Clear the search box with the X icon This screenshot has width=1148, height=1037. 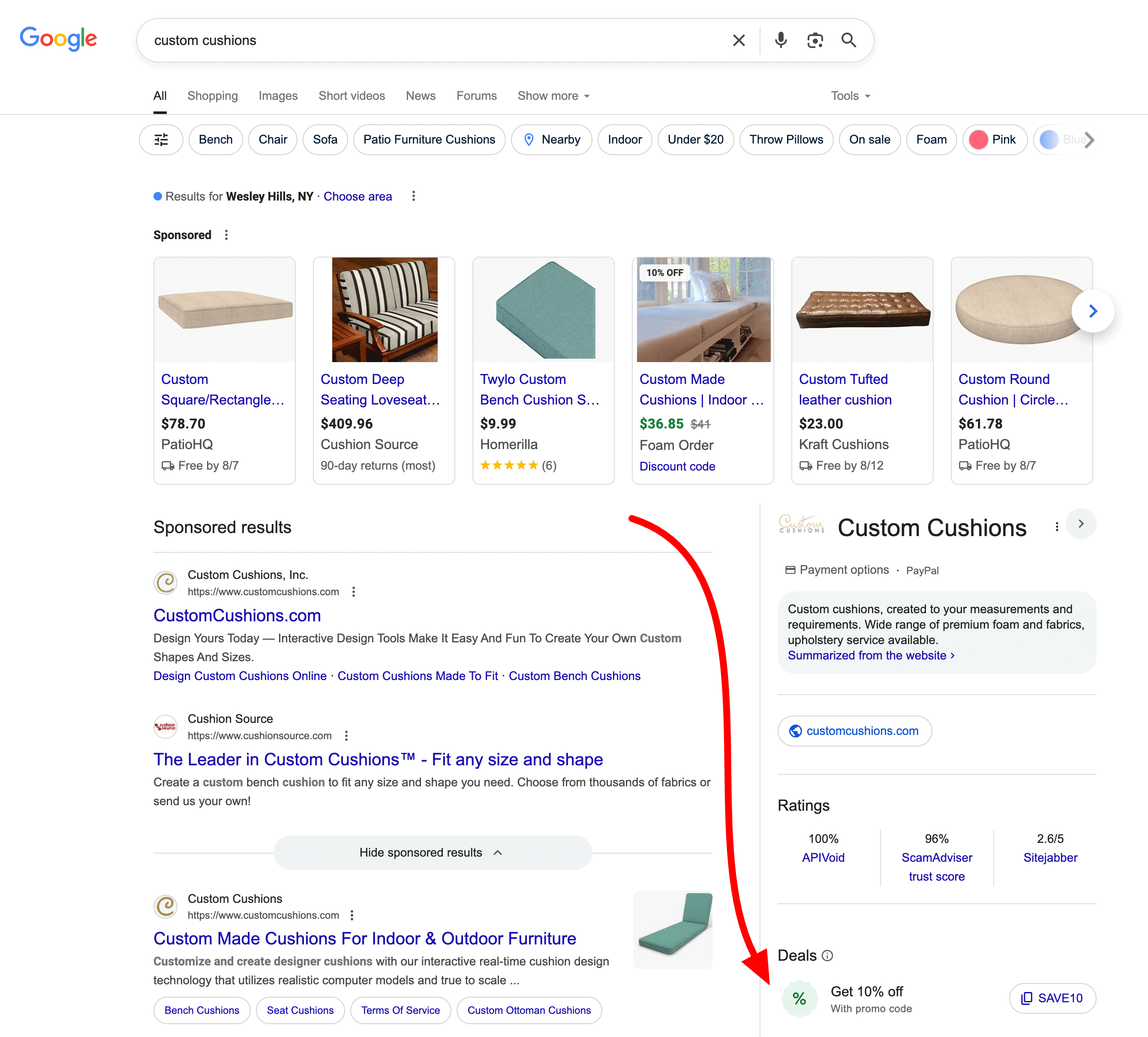[x=739, y=40]
